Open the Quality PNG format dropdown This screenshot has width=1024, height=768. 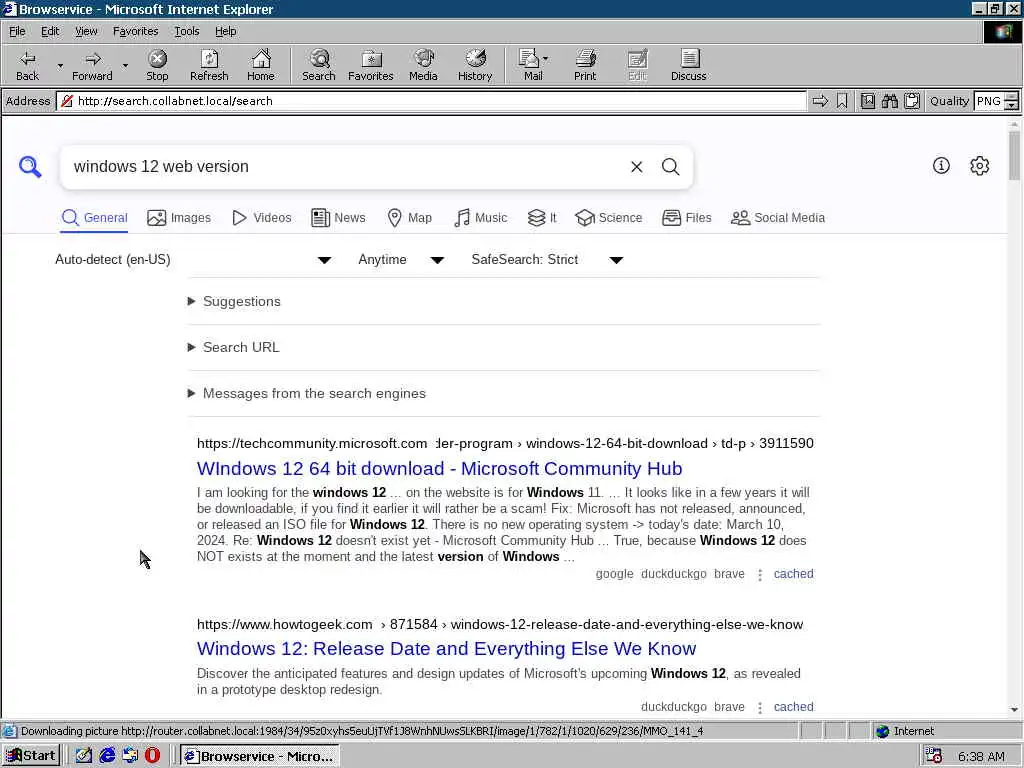(1011, 101)
